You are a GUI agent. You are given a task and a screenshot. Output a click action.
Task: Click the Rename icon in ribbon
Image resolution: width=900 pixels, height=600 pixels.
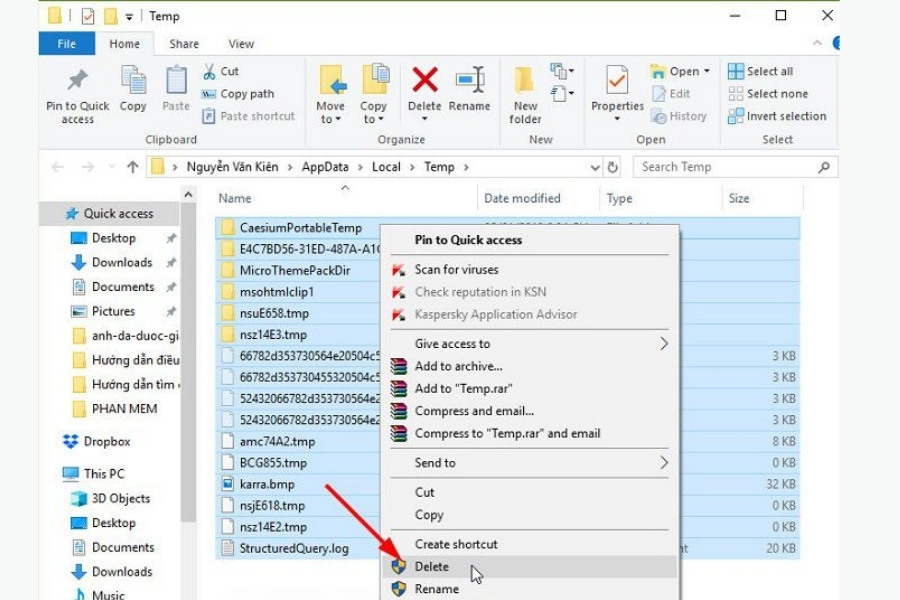click(469, 81)
